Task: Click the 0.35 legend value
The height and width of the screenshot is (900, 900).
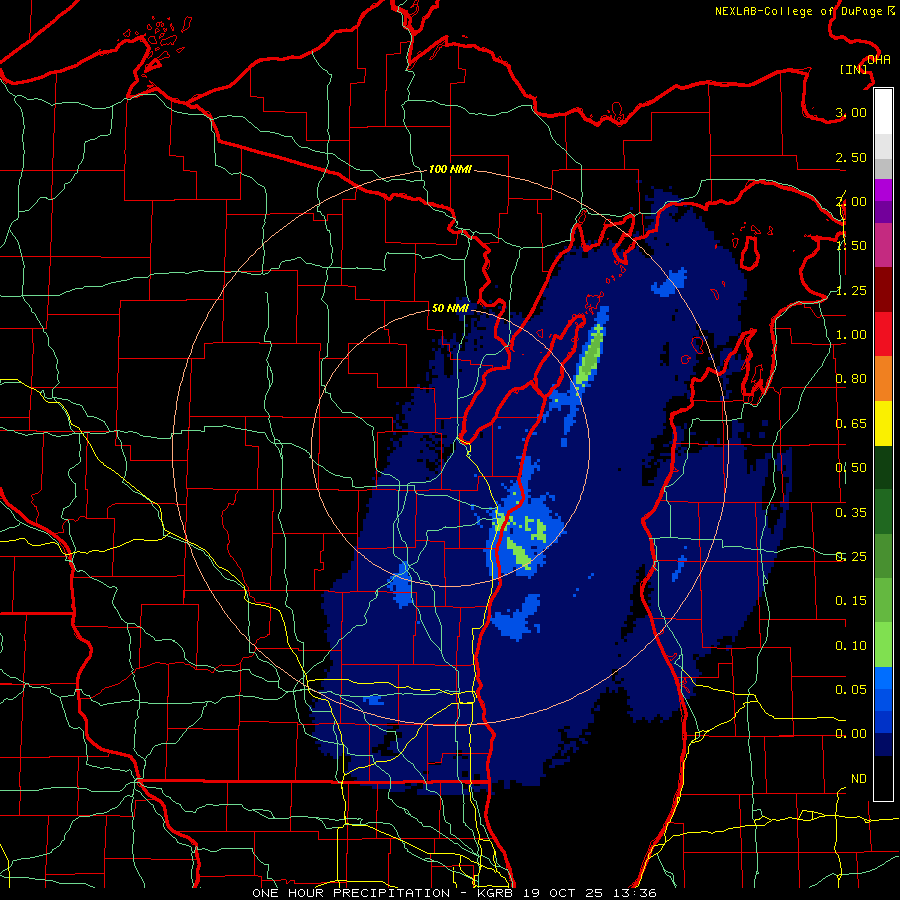Action: coord(851,513)
